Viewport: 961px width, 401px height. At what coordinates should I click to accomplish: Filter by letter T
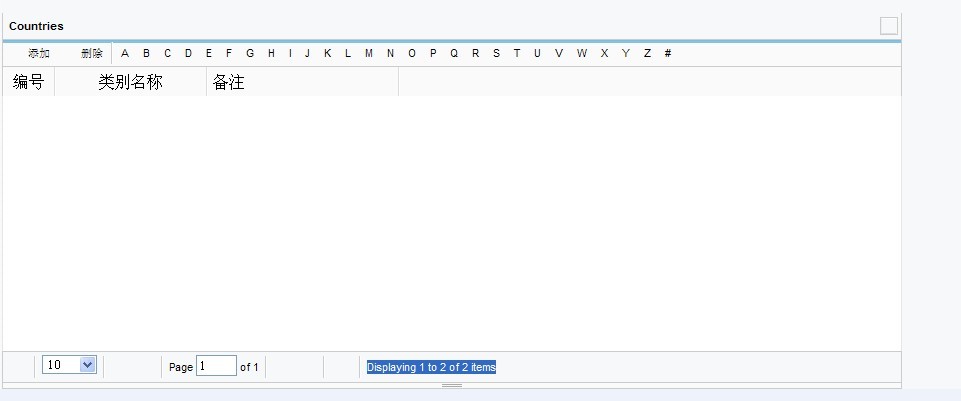[517, 53]
